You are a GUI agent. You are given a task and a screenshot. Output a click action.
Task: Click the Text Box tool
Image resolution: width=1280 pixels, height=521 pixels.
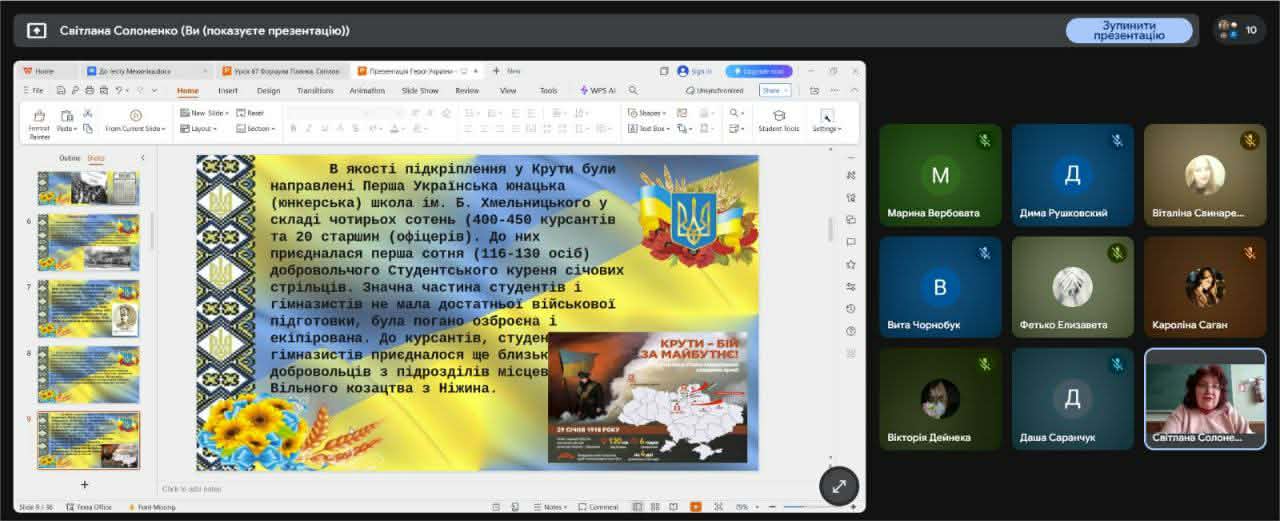pyautogui.click(x=648, y=129)
